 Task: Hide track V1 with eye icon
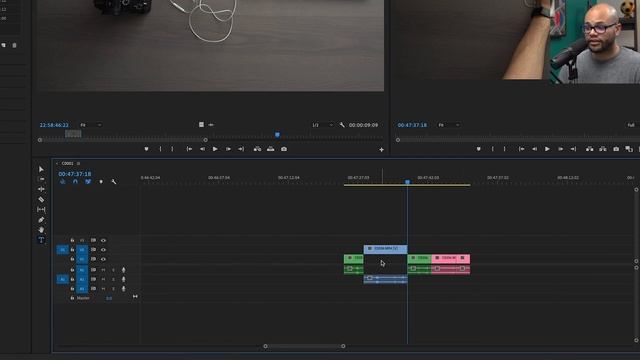coord(103,259)
